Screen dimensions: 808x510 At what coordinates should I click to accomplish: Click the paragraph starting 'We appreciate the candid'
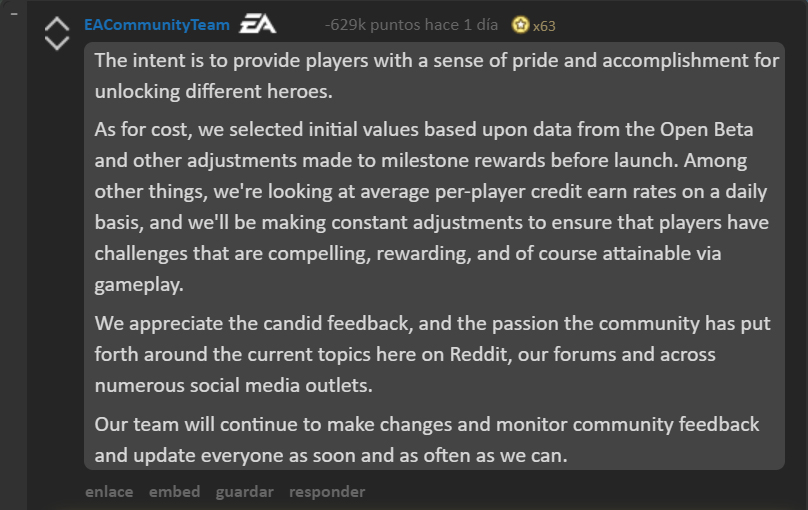click(x=433, y=354)
